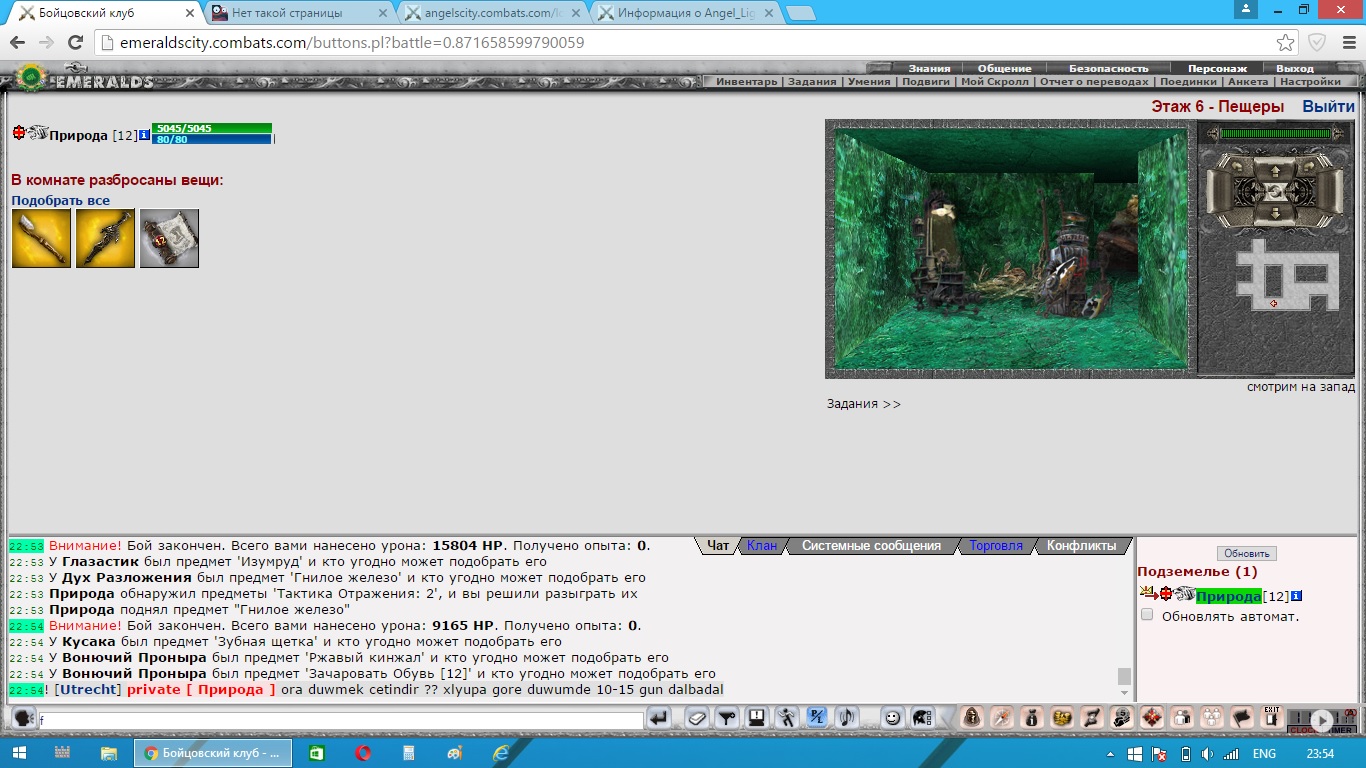The width and height of the screenshot is (1366, 768).
Task: Click the blue mana bar 80/80
Action: coord(212,139)
